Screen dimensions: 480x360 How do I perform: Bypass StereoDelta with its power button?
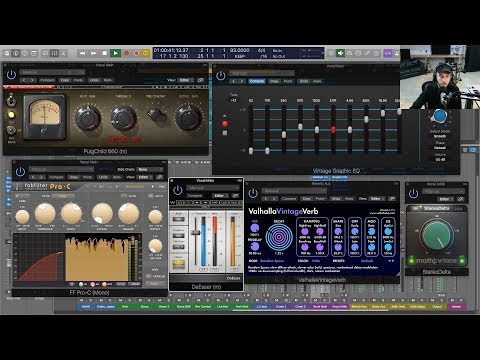tap(413, 194)
